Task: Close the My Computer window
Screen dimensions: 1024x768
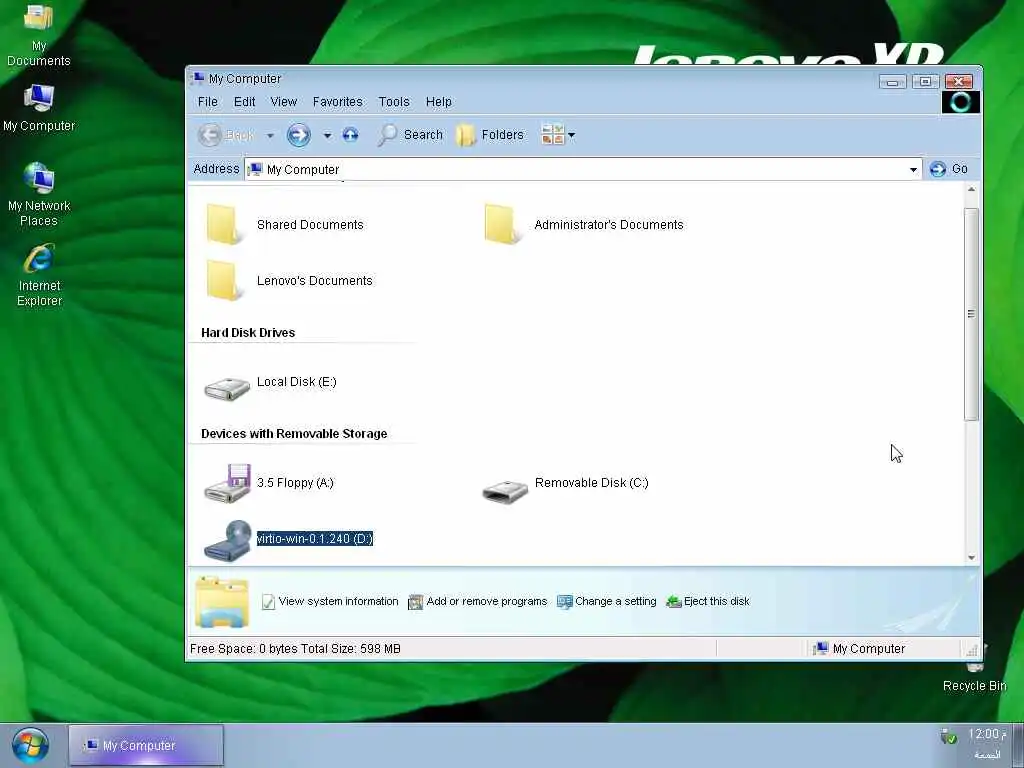Action: (959, 82)
